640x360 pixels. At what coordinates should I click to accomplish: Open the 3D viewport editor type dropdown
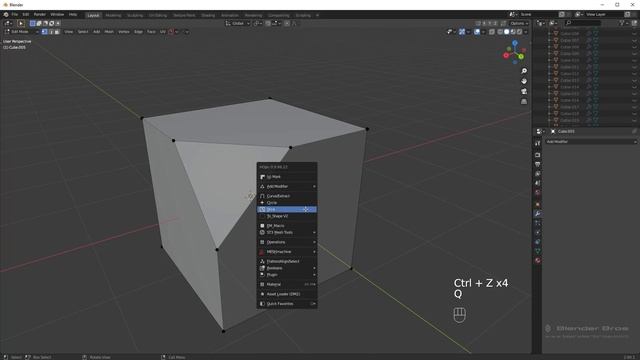point(9,24)
